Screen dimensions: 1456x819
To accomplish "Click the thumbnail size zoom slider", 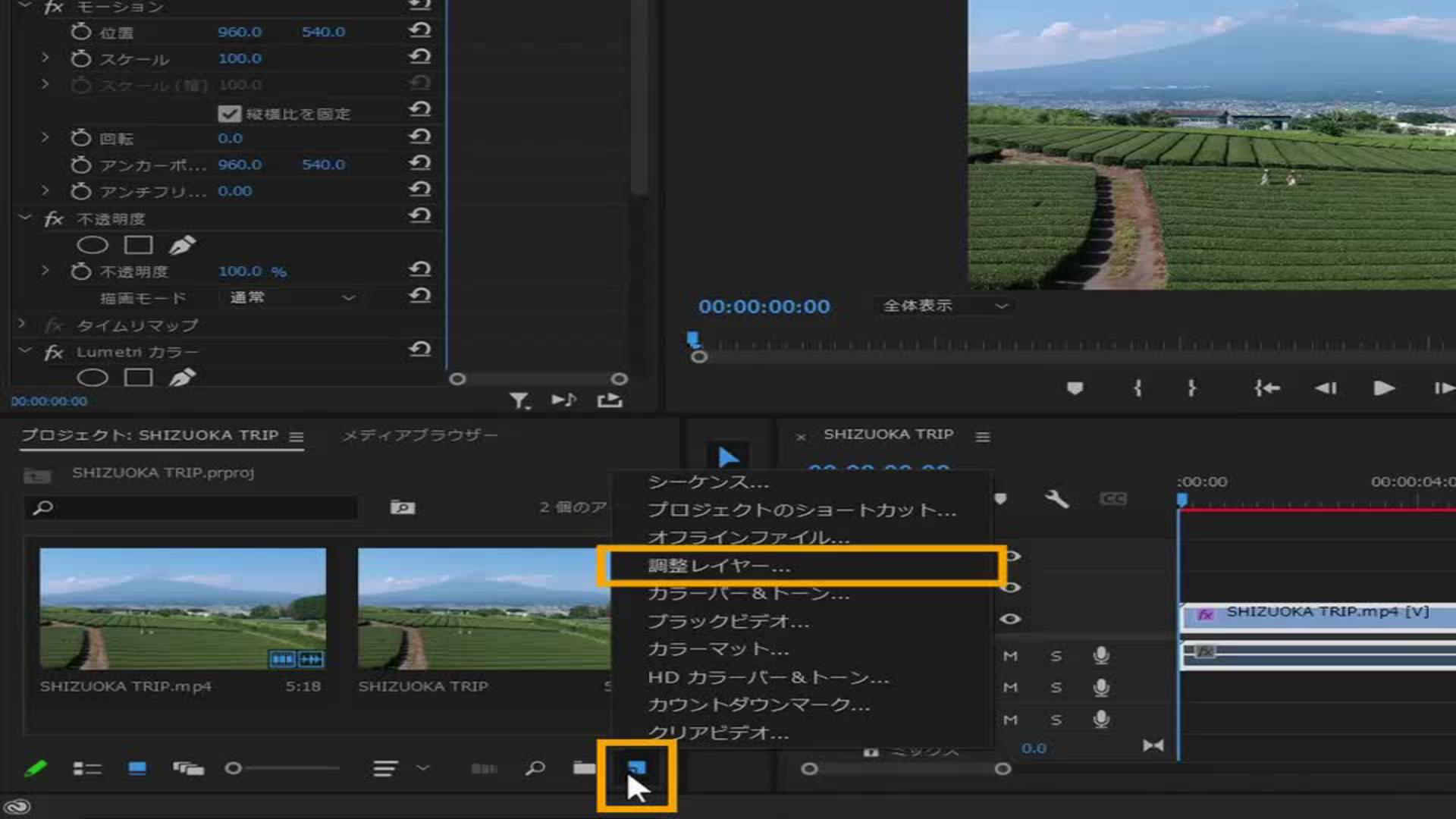I will 234,769.
